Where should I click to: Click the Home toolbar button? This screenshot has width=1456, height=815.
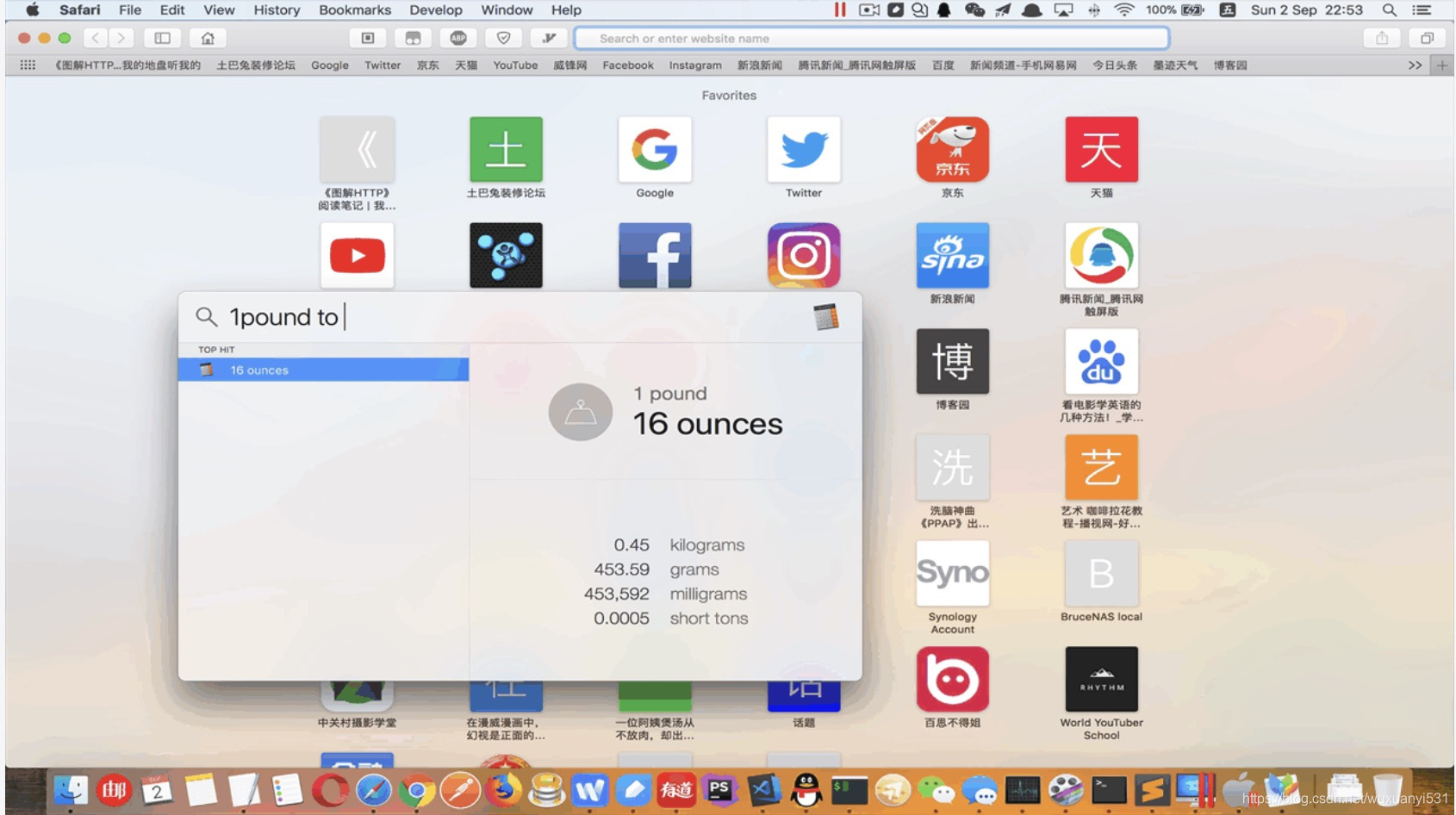coord(208,38)
